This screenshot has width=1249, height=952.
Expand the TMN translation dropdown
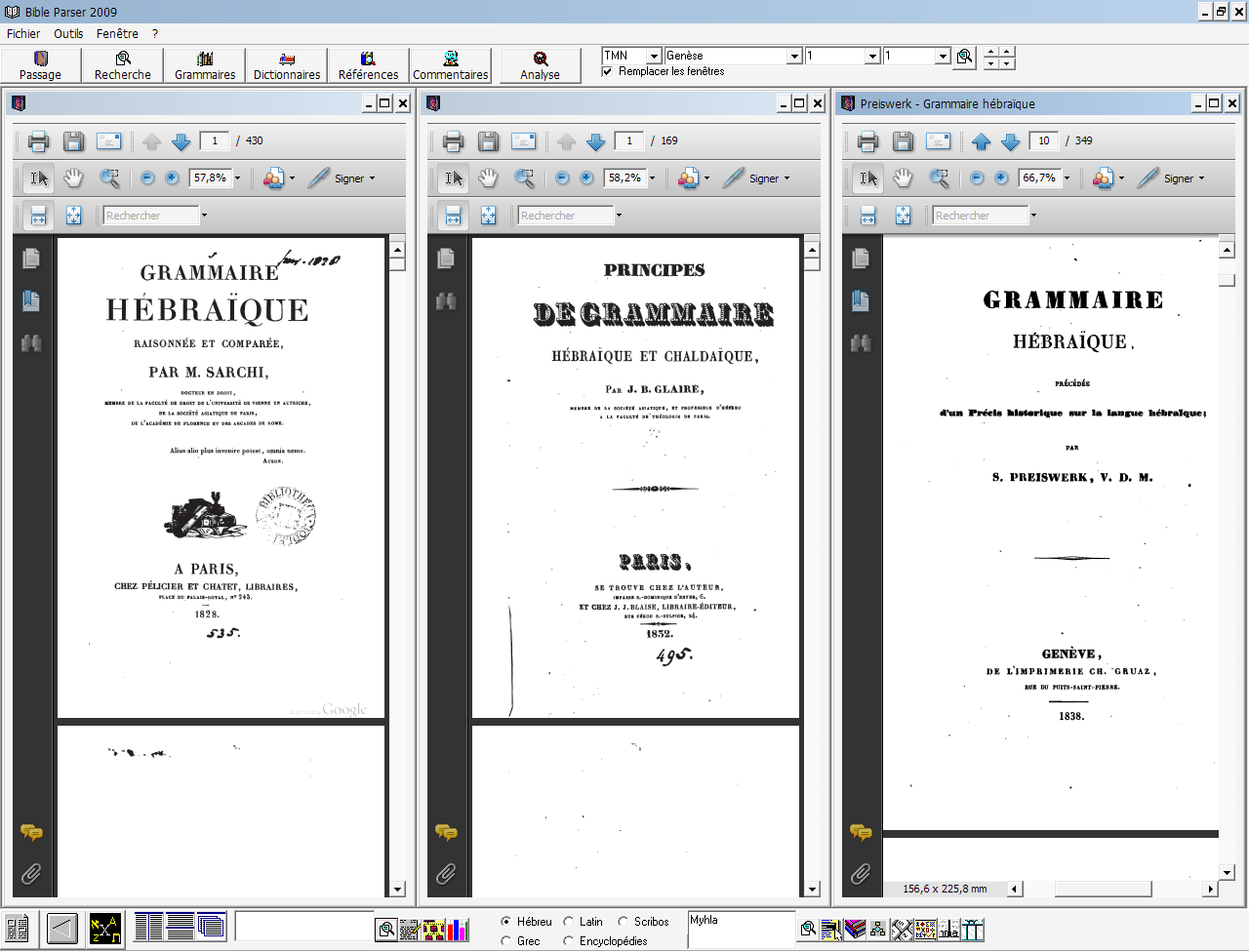[x=655, y=56]
